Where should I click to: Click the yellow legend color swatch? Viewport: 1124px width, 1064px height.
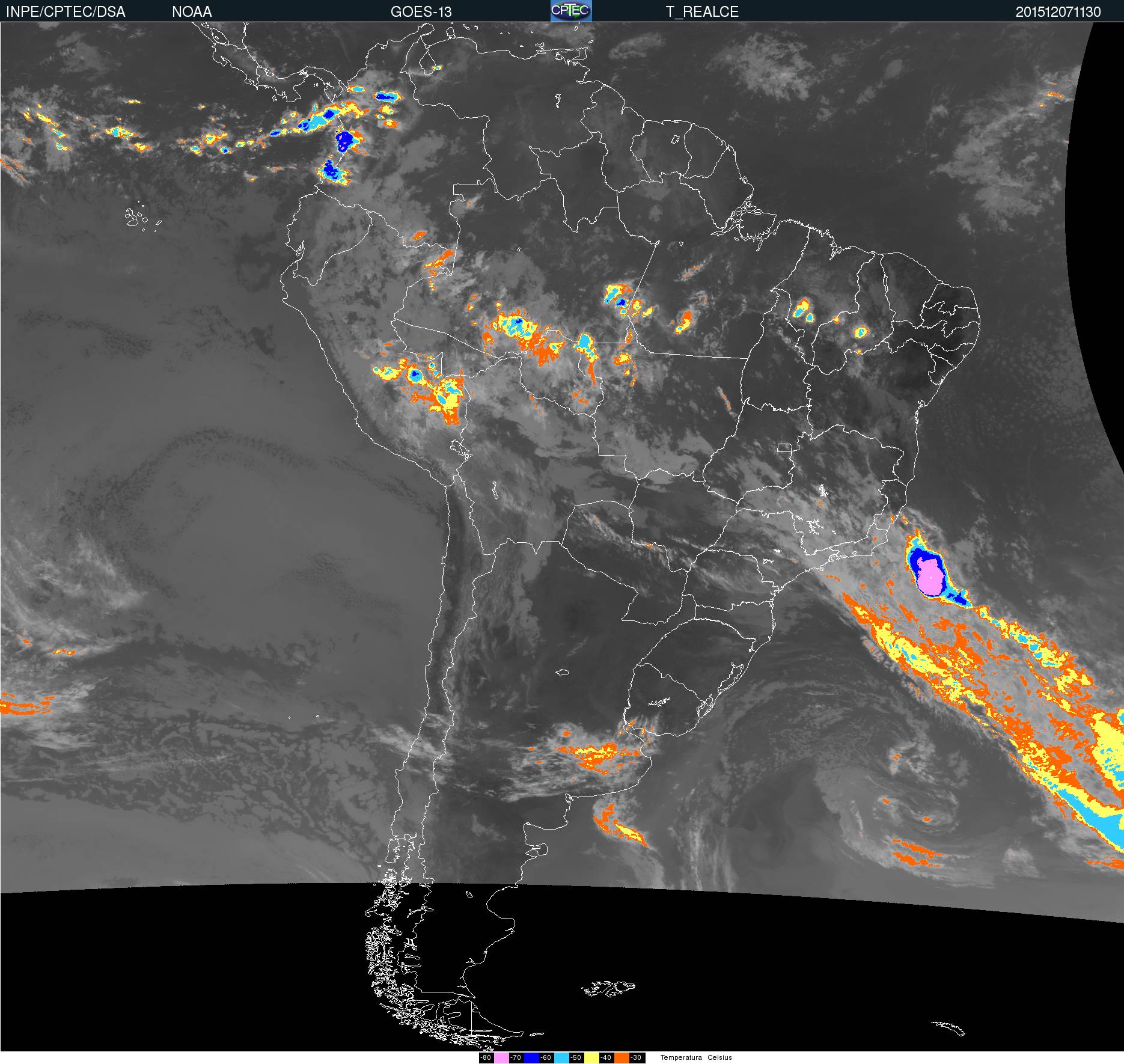click(x=591, y=1058)
